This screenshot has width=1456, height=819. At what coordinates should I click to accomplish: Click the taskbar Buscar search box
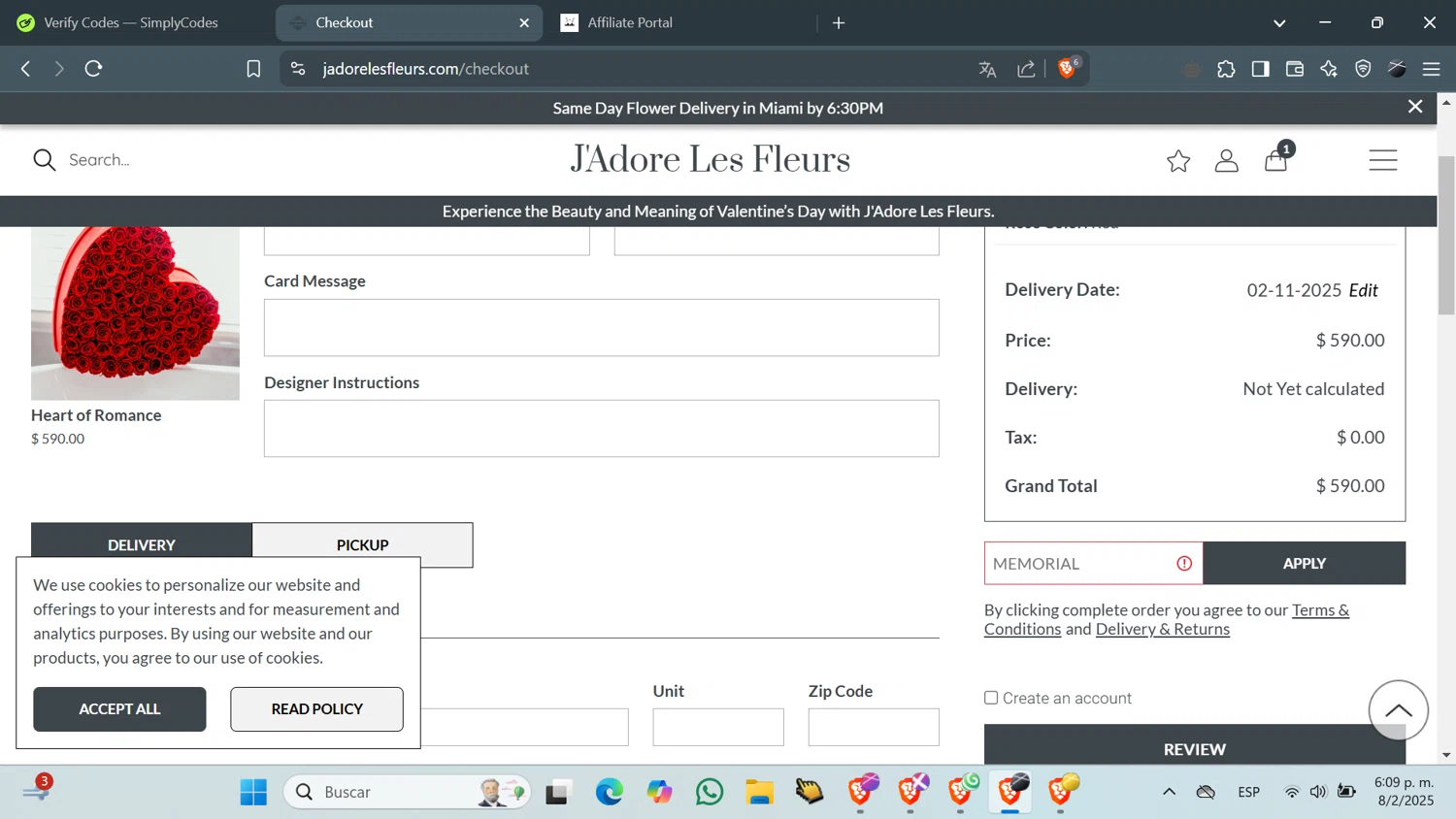[x=408, y=792]
